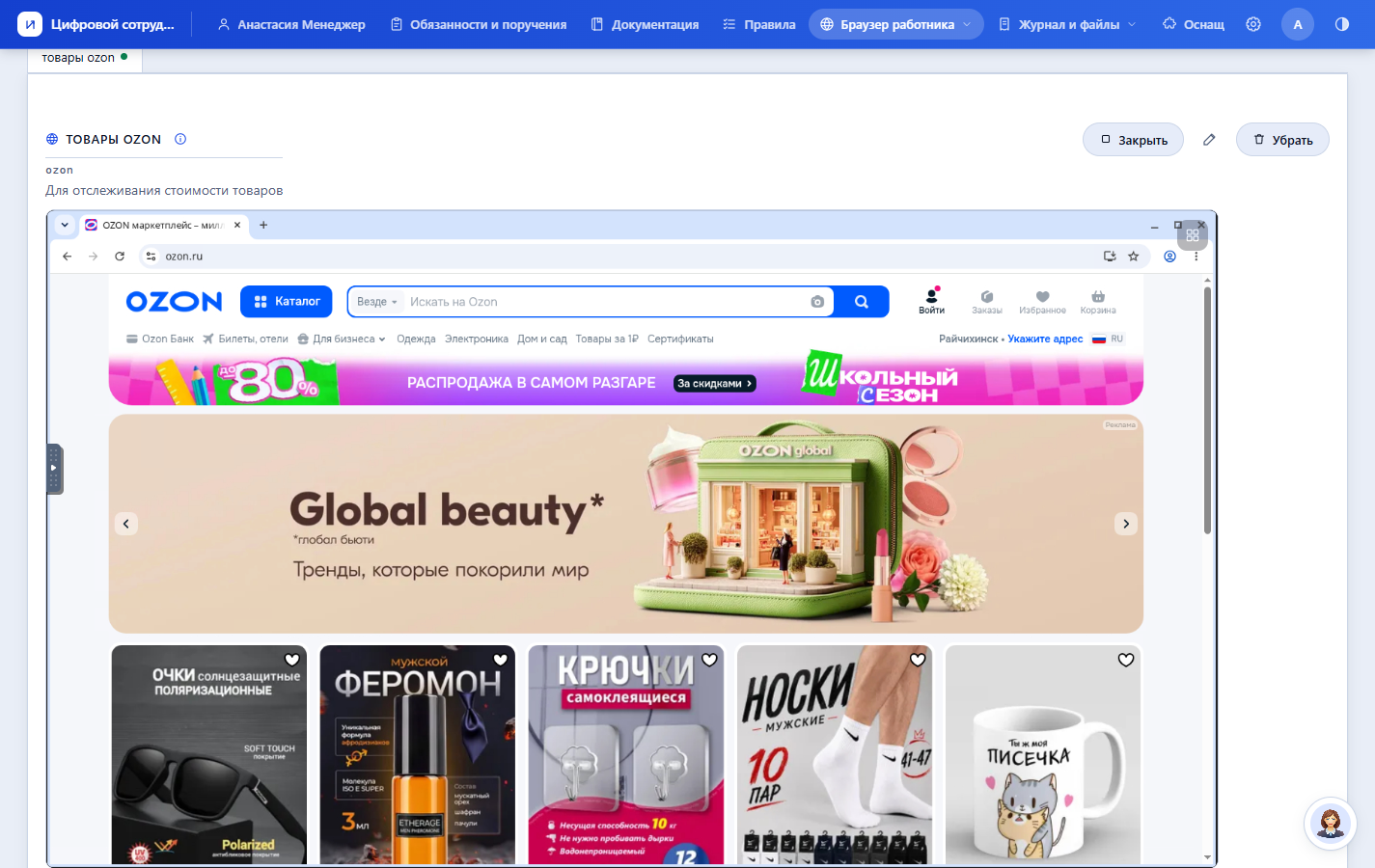Screen dimensions: 1375x868
Task: Open camera image search on Ozon
Action: coord(817,302)
